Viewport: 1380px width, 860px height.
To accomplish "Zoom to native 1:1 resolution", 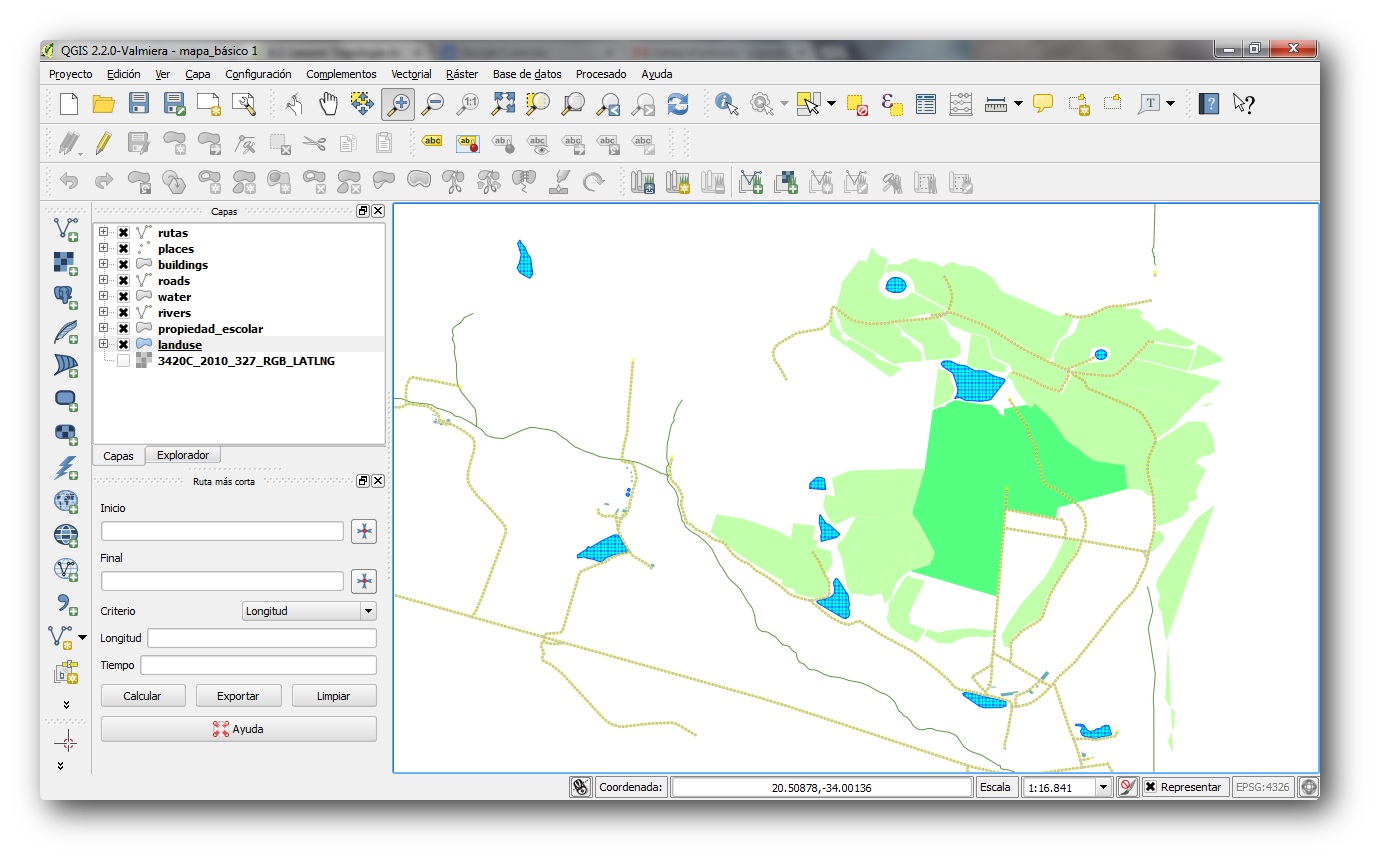I will [467, 103].
